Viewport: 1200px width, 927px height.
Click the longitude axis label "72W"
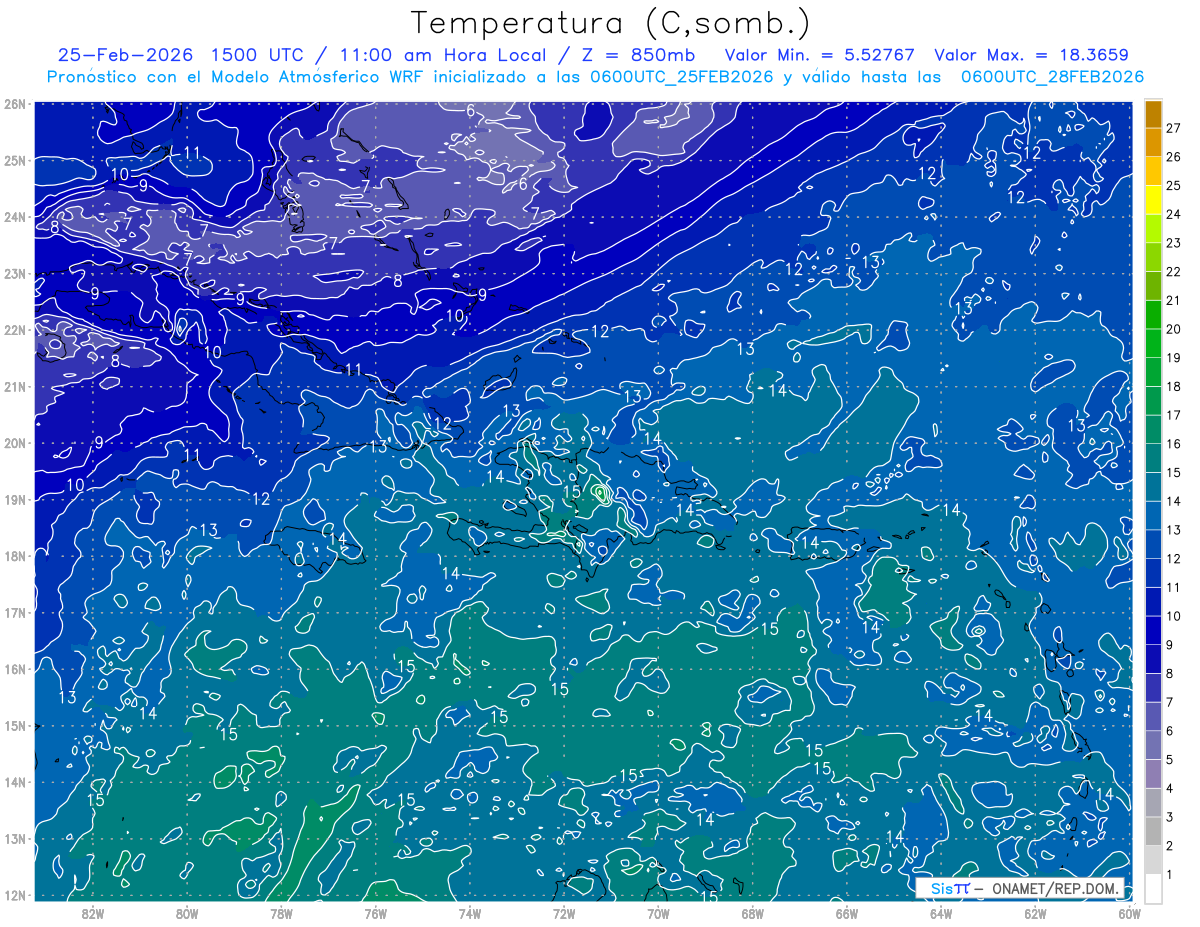tap(564, 912)
